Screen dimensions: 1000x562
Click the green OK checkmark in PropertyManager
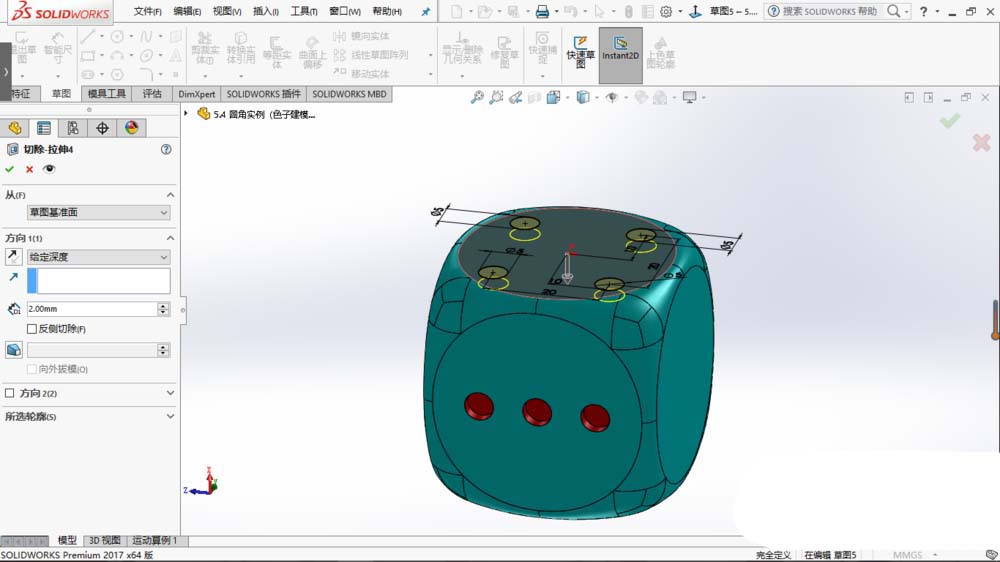(10, 169)
